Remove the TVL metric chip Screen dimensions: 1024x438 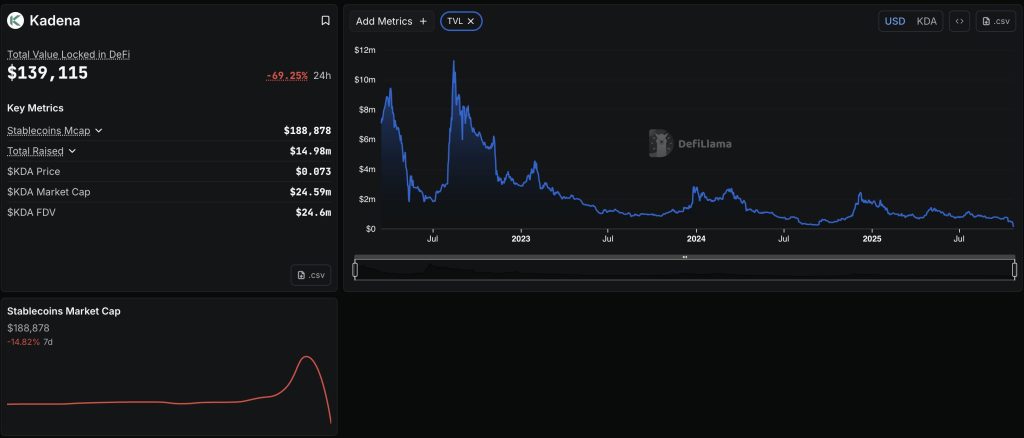471,22
